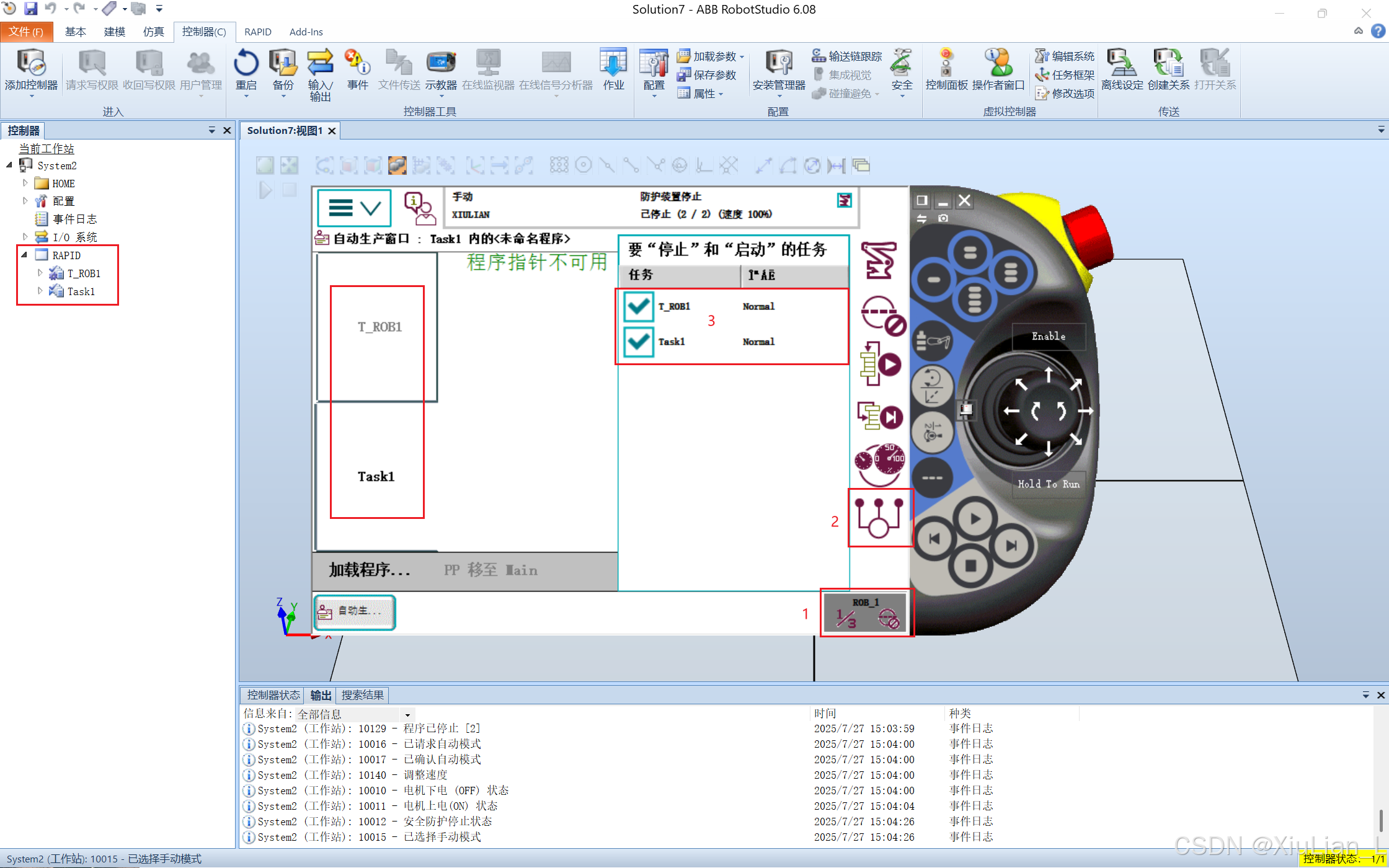The width and height of the screenshot is (1389, 868).
Task: Switch to the Add-Ins ribbon tab
Action: (306, 32)
